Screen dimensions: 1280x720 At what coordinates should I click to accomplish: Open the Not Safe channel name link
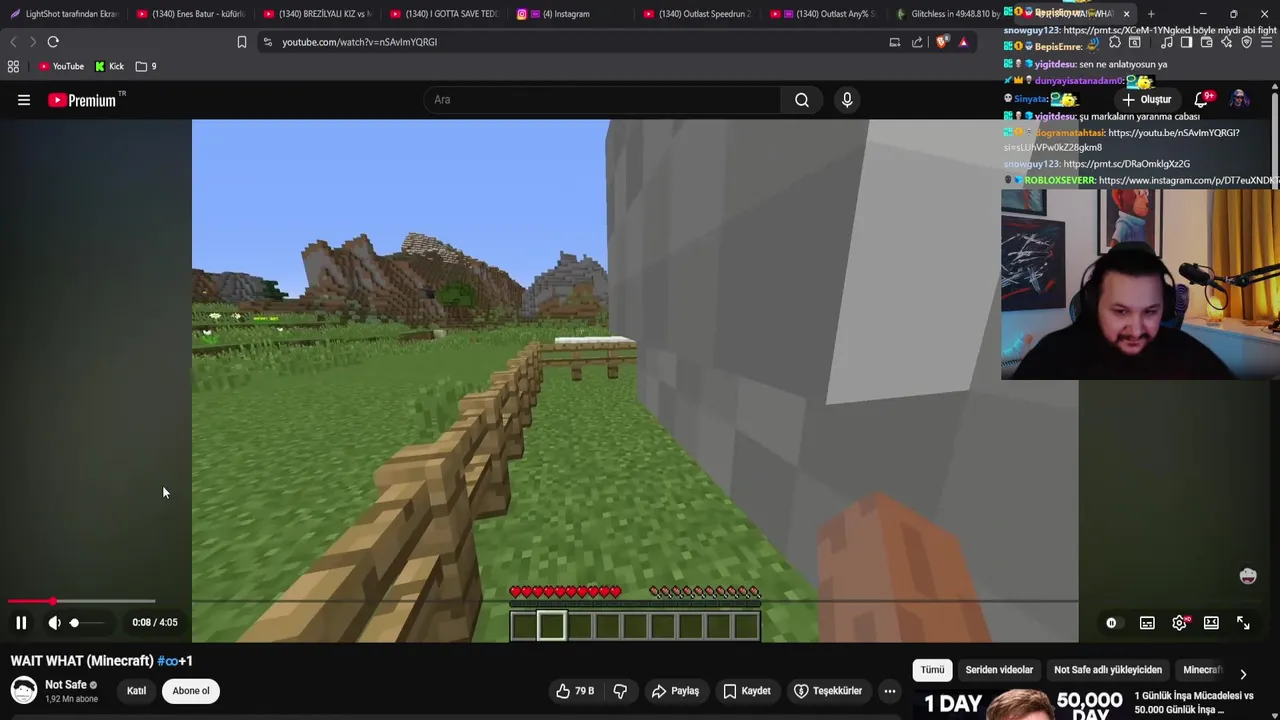tap(66, 685)
